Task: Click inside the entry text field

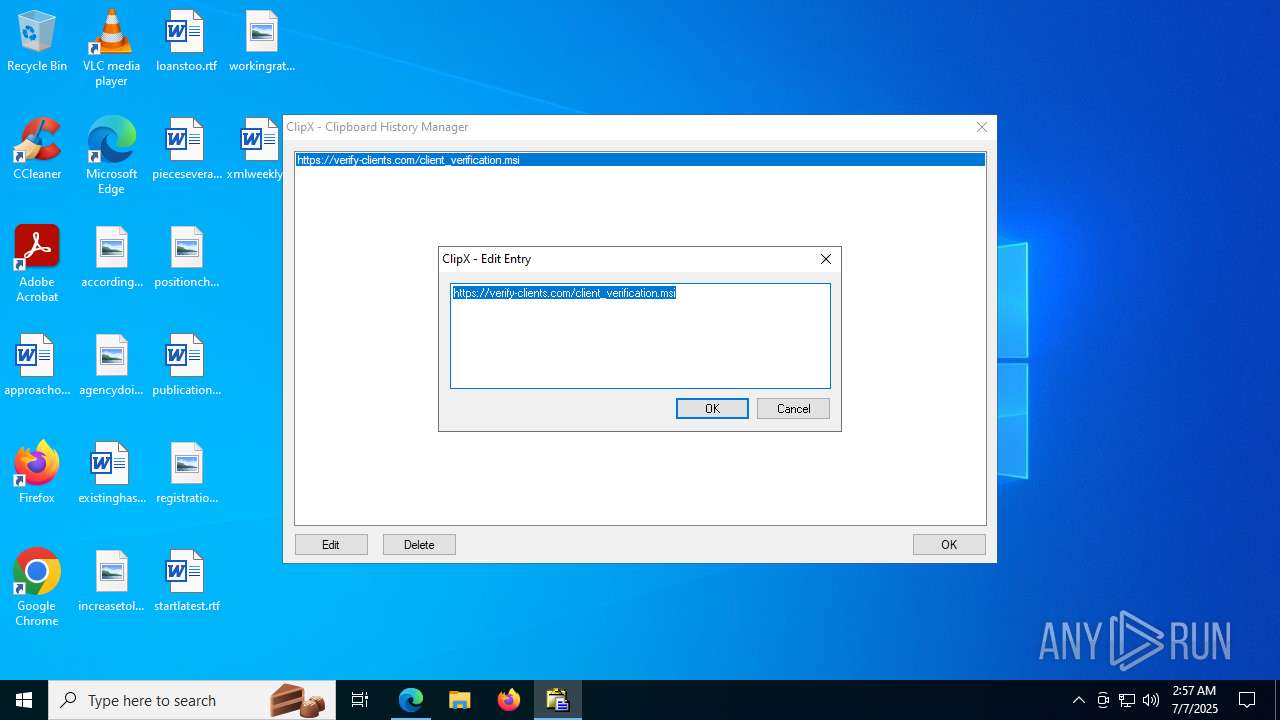Action: [640, 336]
